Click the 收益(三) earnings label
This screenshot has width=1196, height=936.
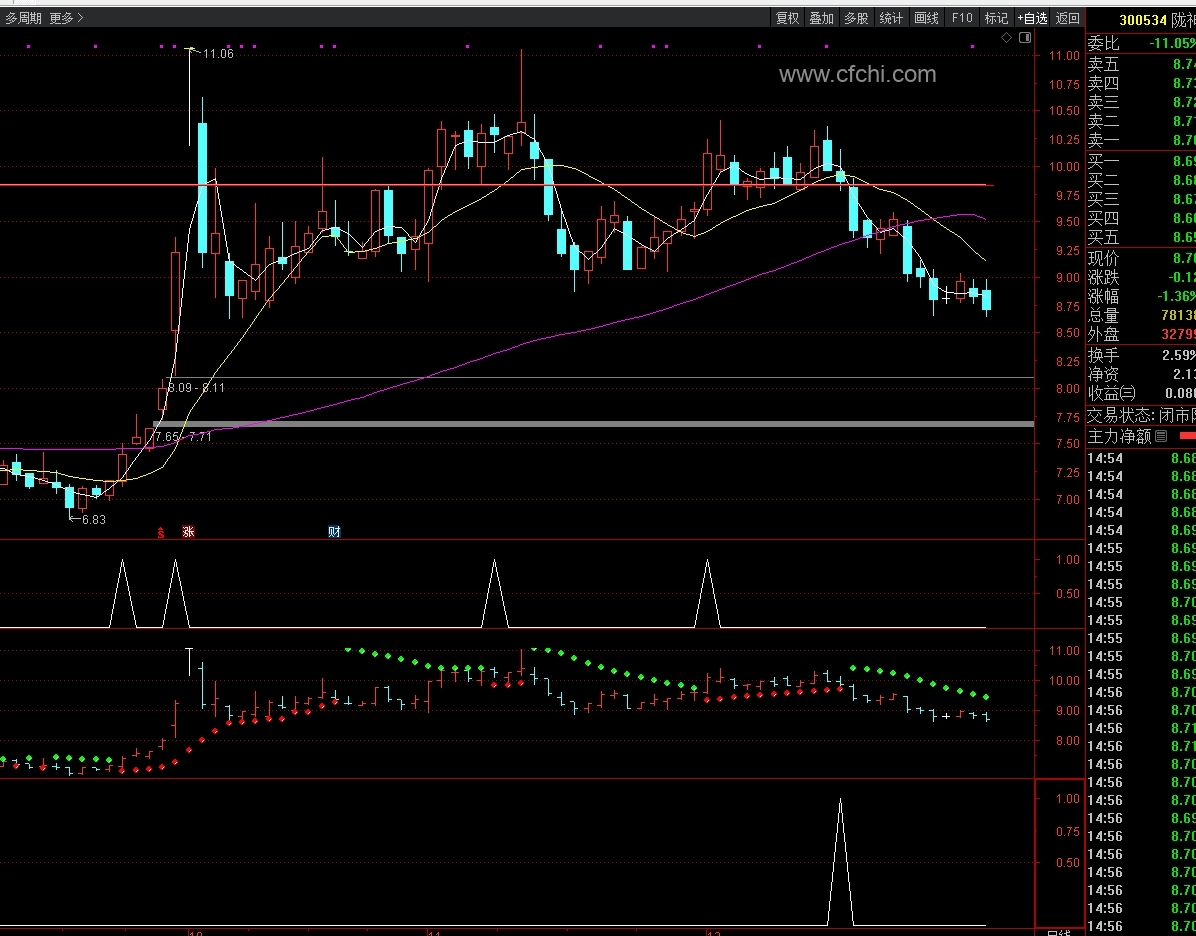tap(1111, 394)
